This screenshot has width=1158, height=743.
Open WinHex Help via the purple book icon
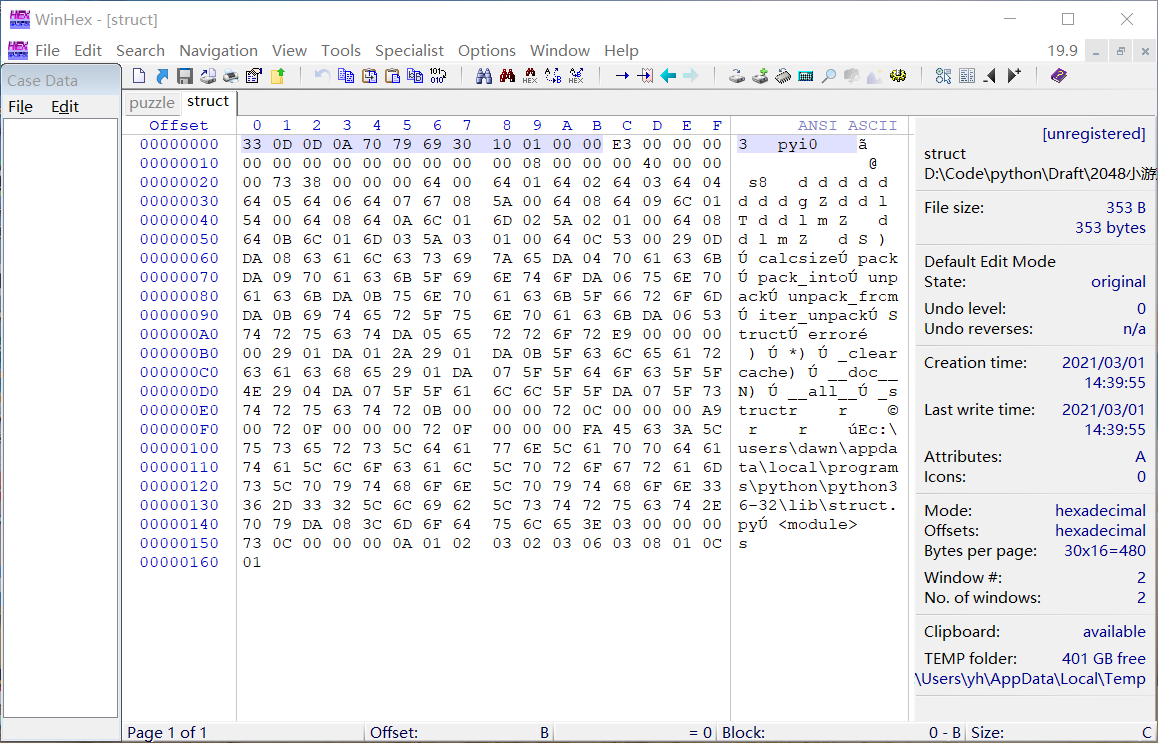[x=1057, y=75]
